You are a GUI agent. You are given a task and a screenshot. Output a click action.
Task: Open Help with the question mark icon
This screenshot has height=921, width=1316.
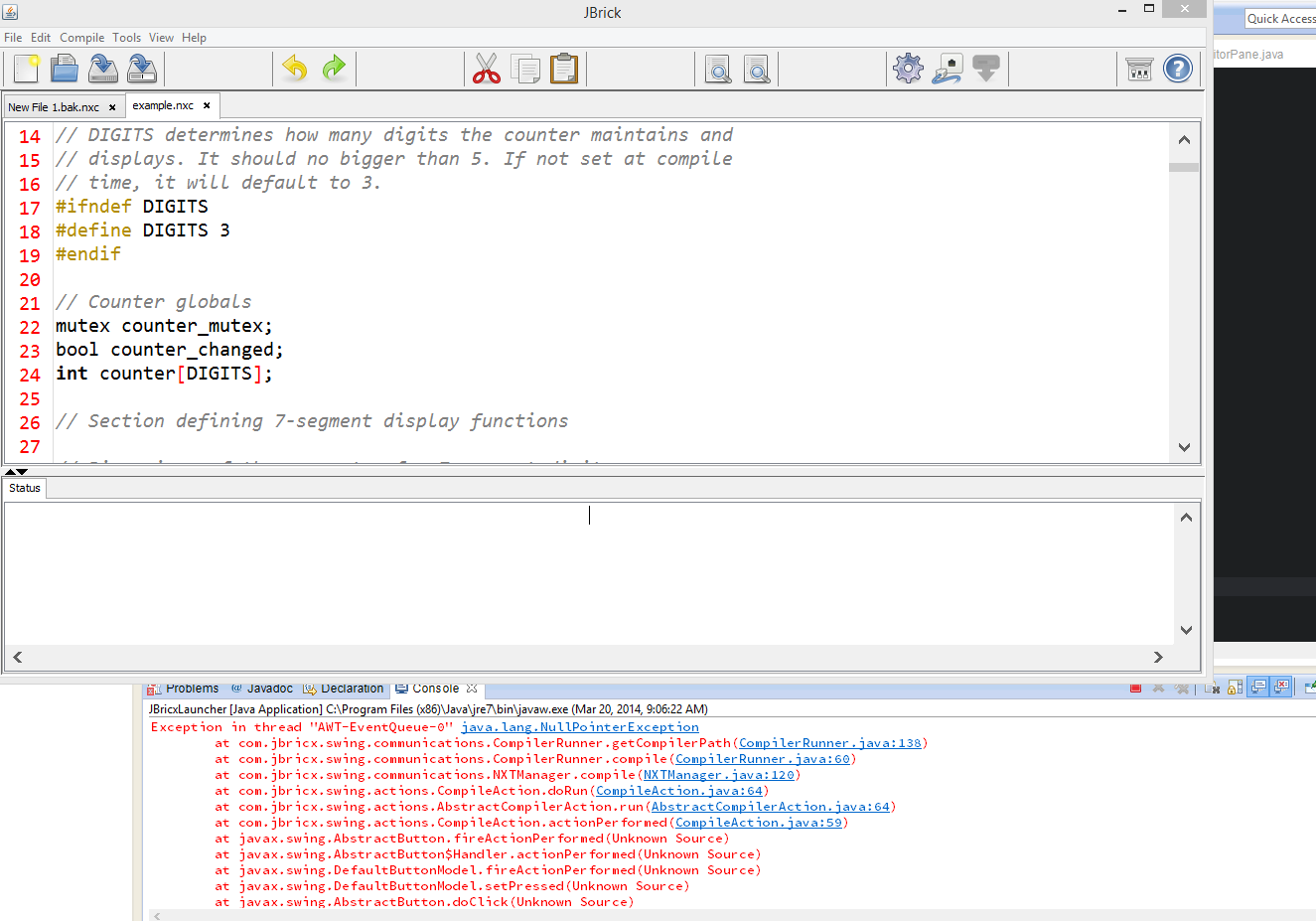click(1178, 69)
